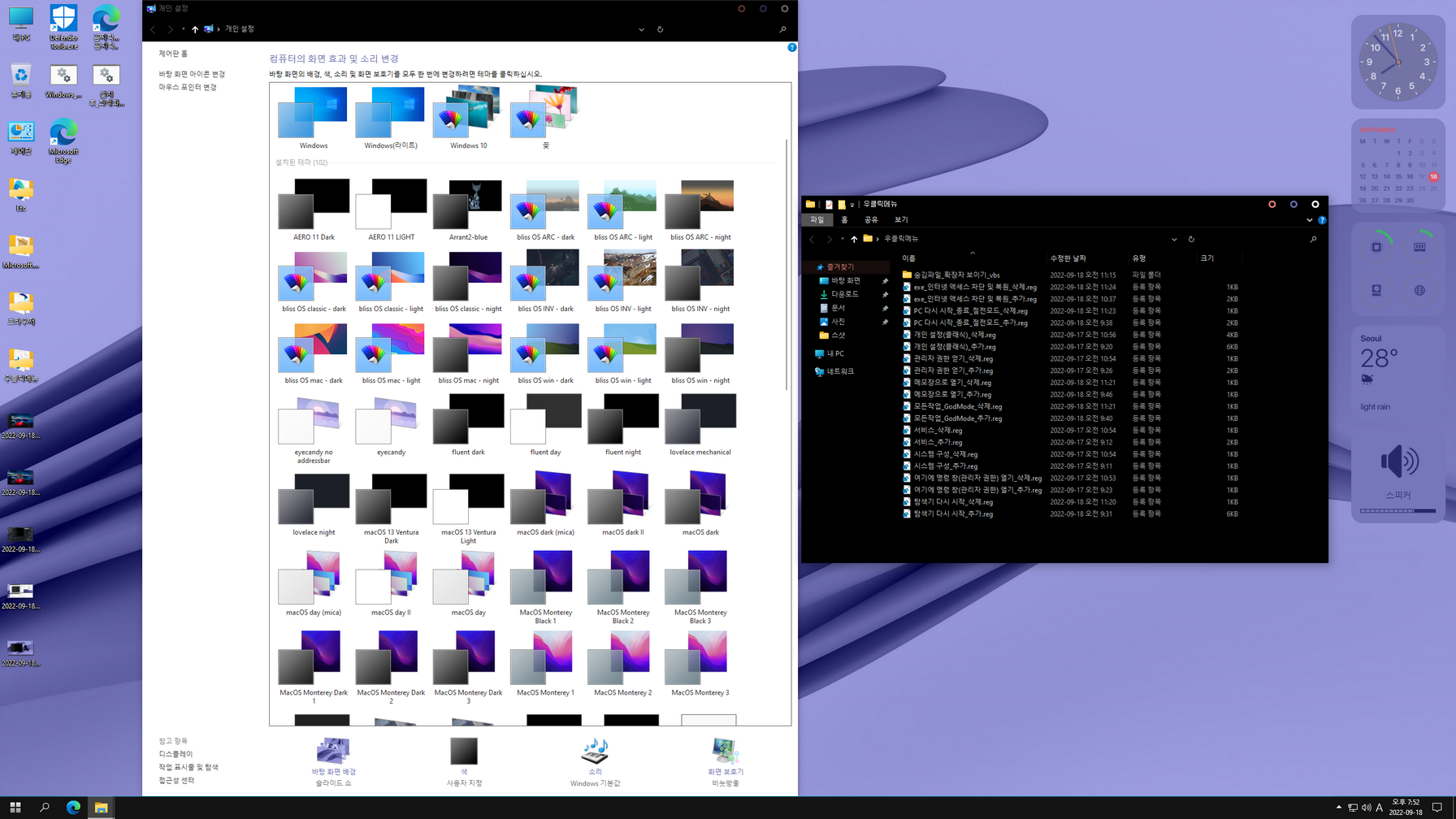Expand the path chevron before the Explorer folder name

pyautogui.click(x=877, y=239)
